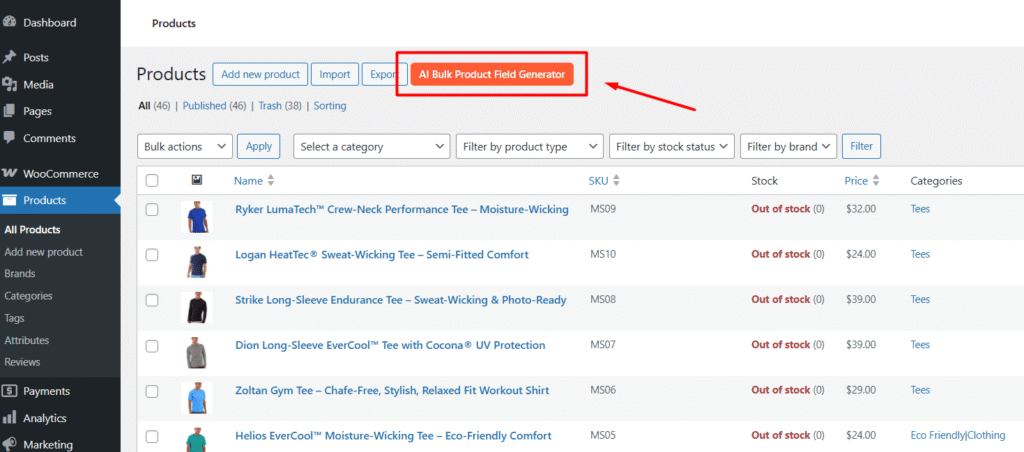The width and height of the screenshot is (1024, 452).
Task: Sort by Price column arrows
Action: [876, 181]
